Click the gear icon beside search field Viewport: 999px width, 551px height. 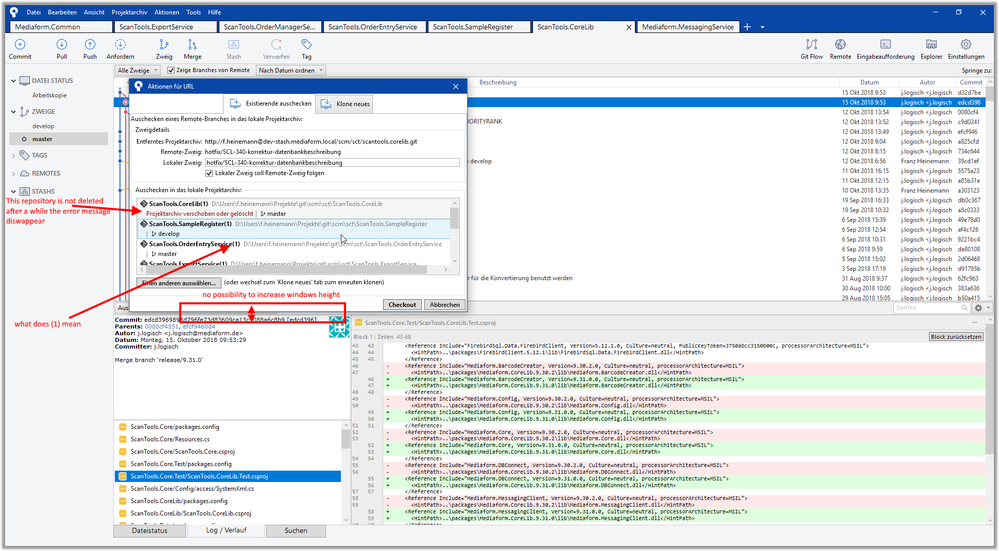pos(978,308)
